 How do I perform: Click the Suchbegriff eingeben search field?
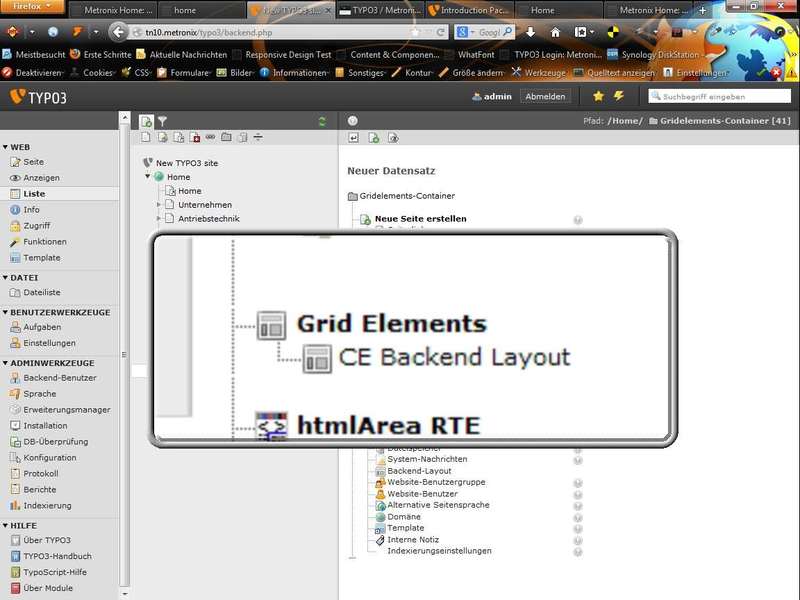(x=720, y=96)
